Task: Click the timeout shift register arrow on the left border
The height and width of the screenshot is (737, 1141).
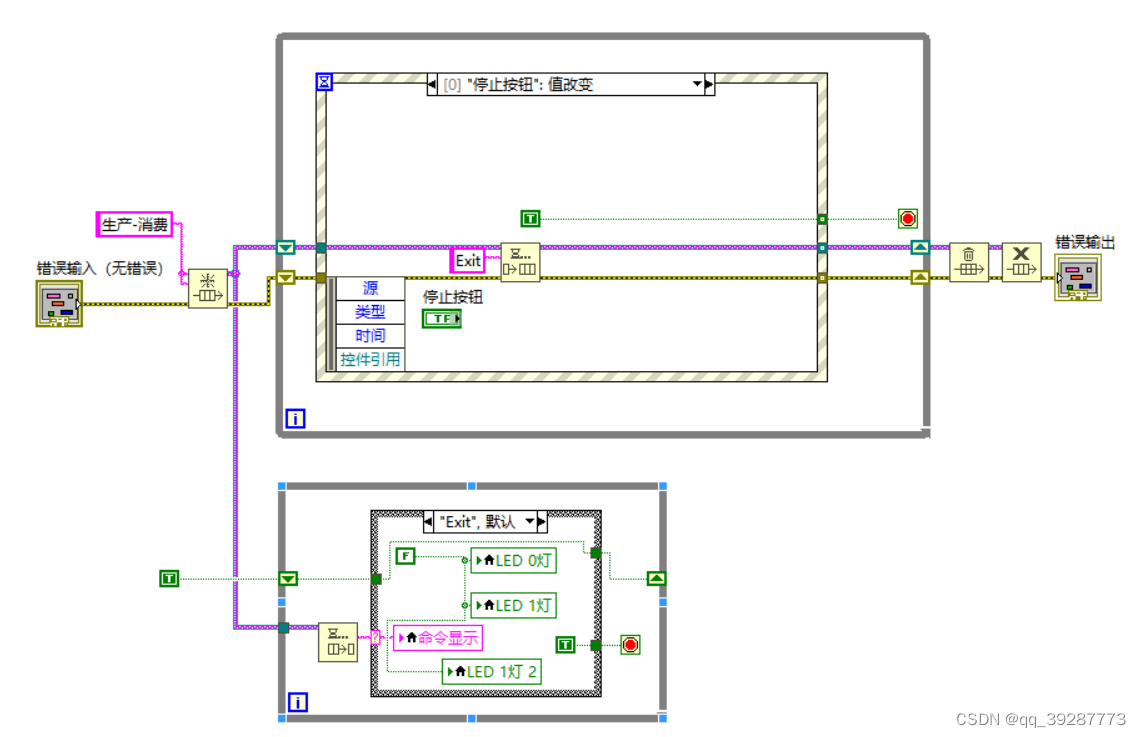Action: pyautogui.click(x=286, y=248)
